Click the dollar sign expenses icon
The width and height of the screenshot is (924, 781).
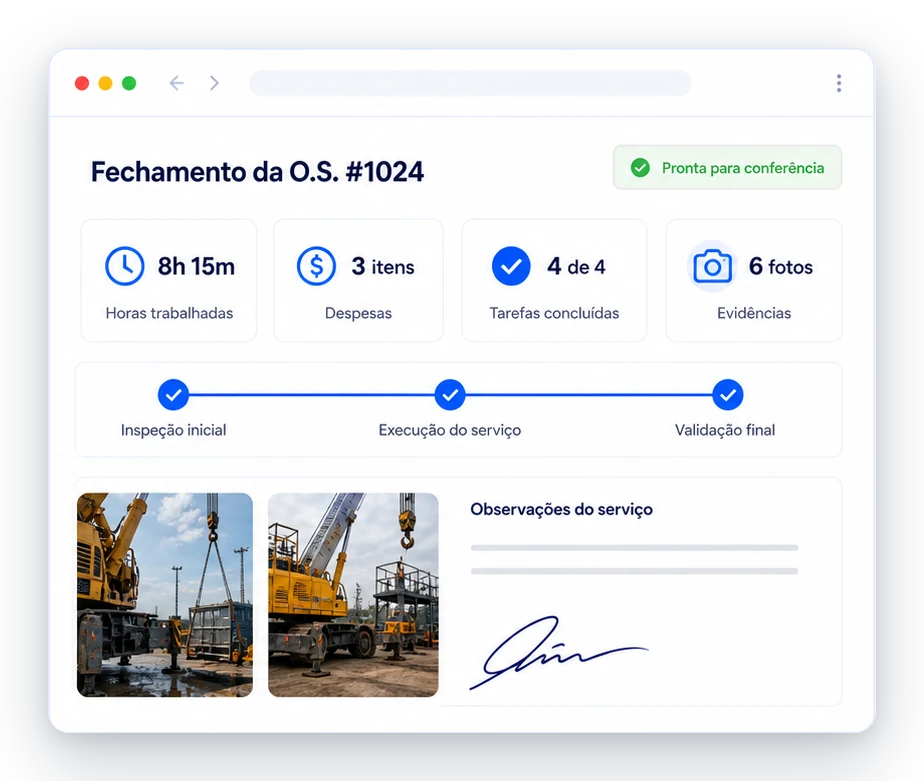click(316, 266)
